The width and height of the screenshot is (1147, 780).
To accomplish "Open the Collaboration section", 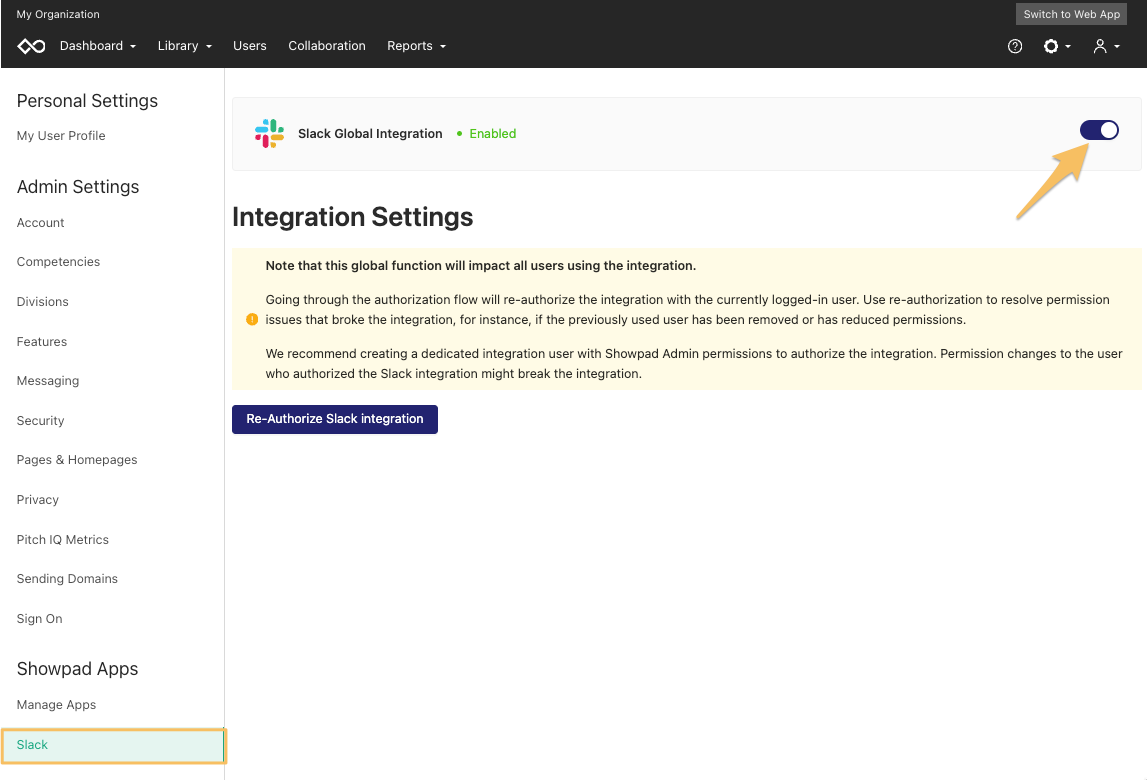I will (326, 45).
